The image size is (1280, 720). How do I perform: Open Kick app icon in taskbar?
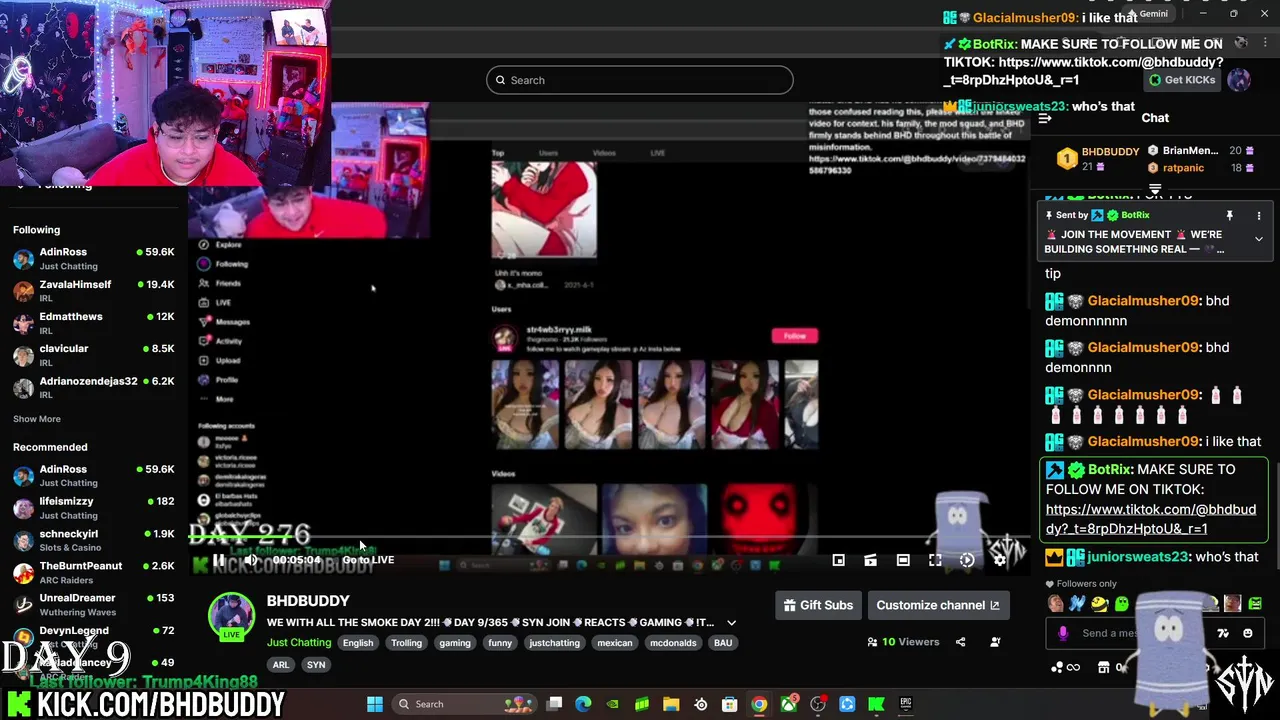click(877, 704)
